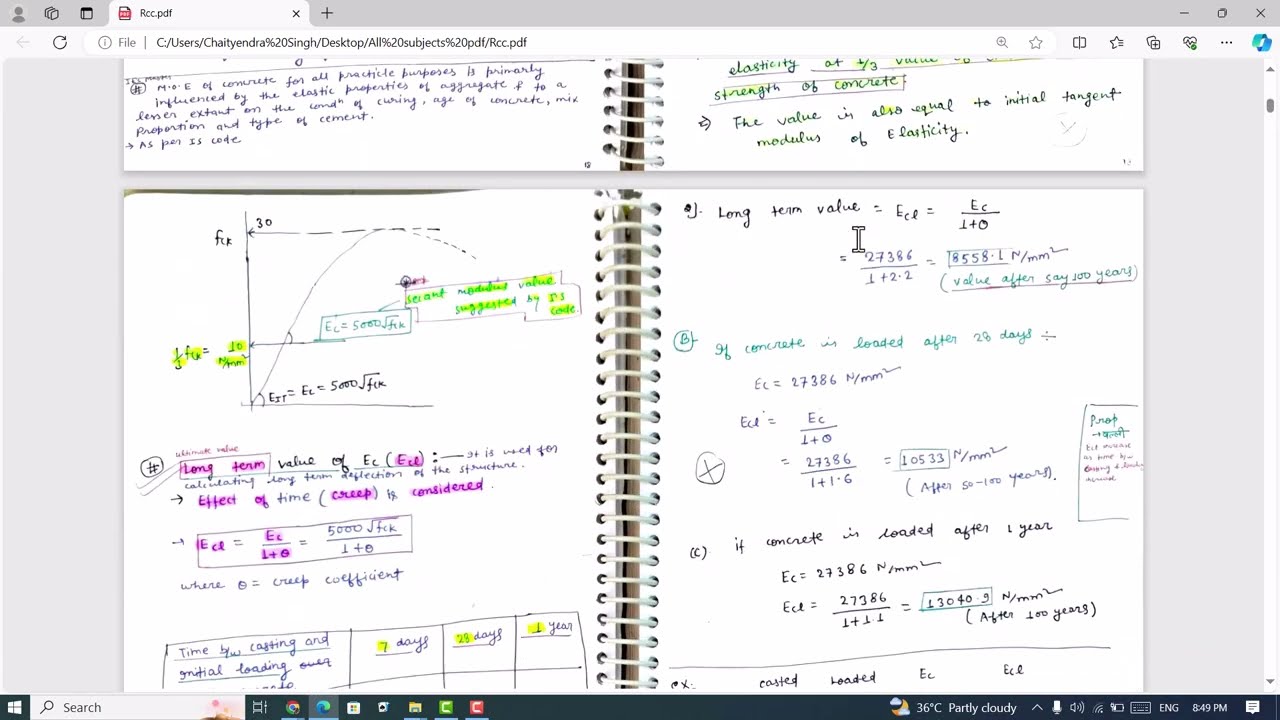Click the 'Ec = 5000√fck' box on graph
This screenshot has width=1280, height=720.
coord(365,326)
